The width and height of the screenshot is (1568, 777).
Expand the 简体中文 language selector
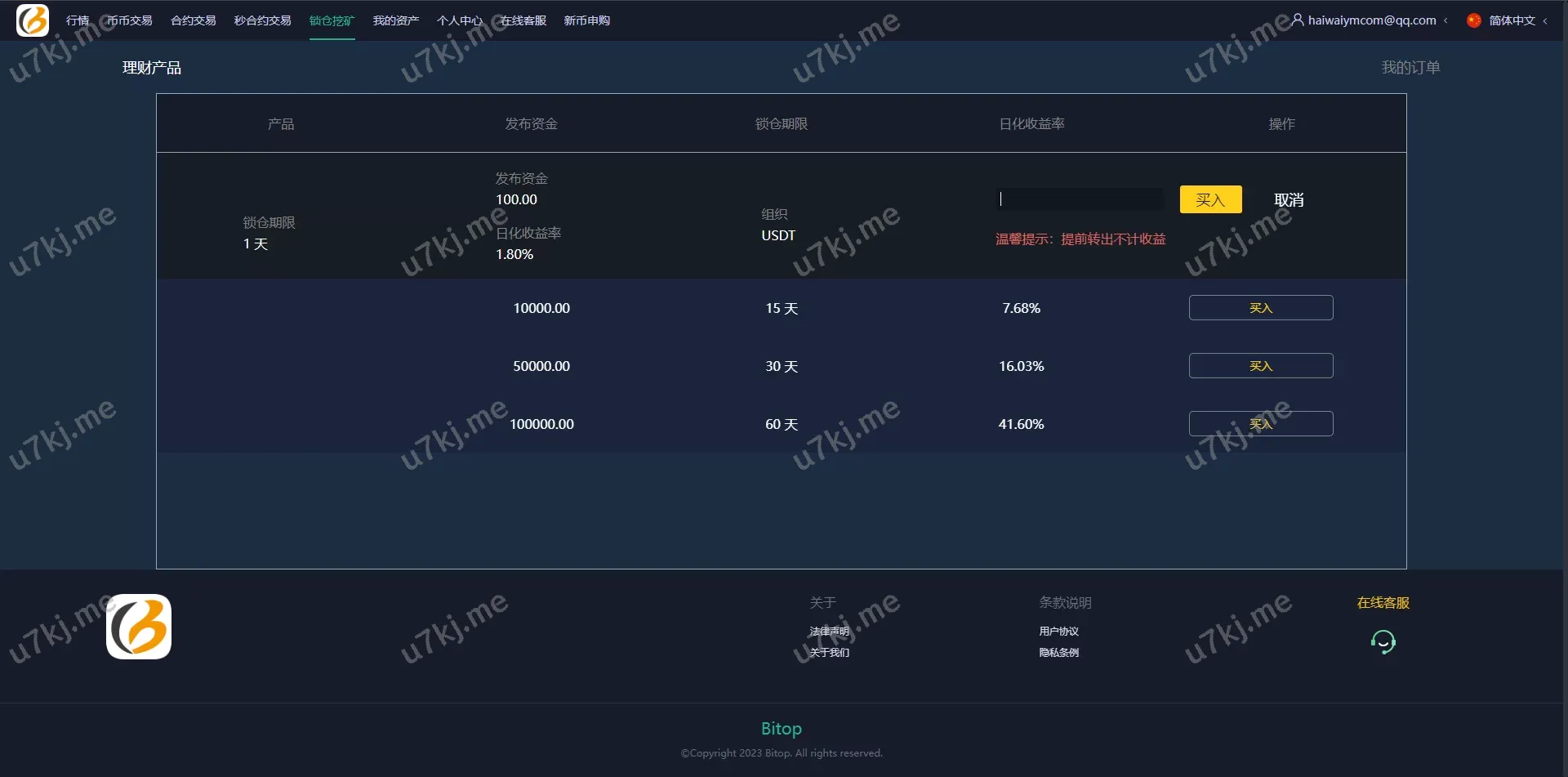[x=1512, y=20]
